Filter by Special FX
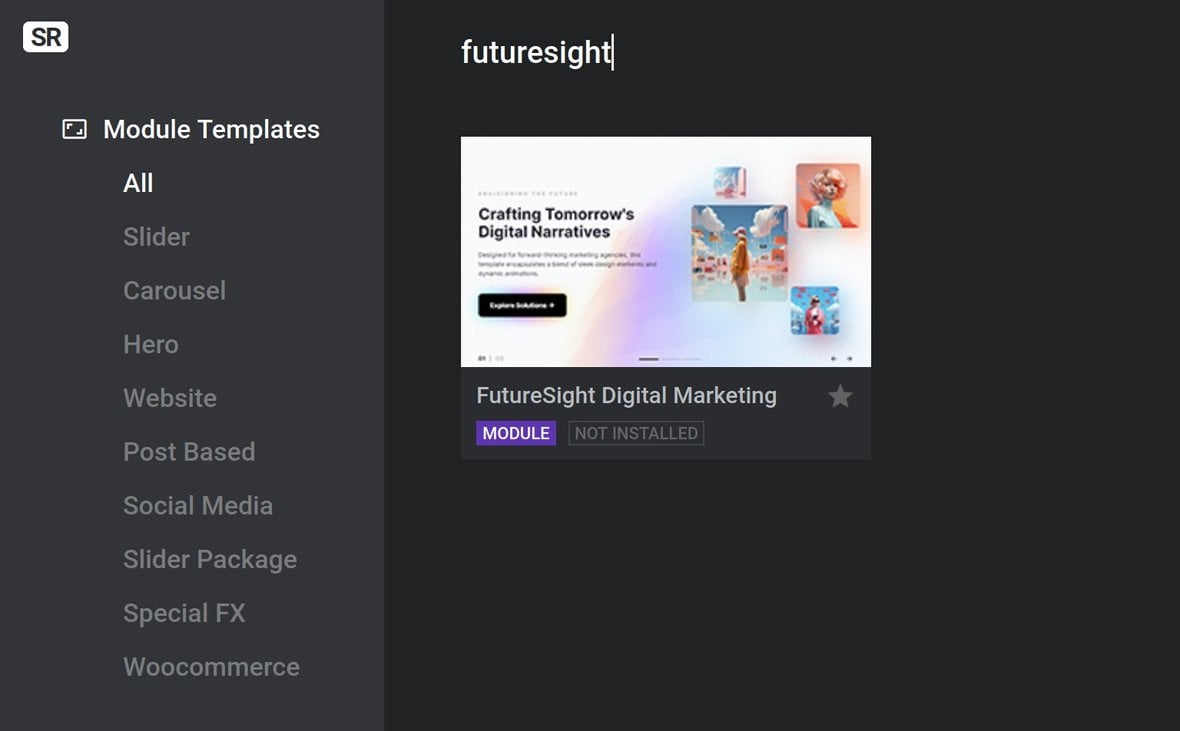Viewport: 1180px width, 731px height. (x=184, y=613)
